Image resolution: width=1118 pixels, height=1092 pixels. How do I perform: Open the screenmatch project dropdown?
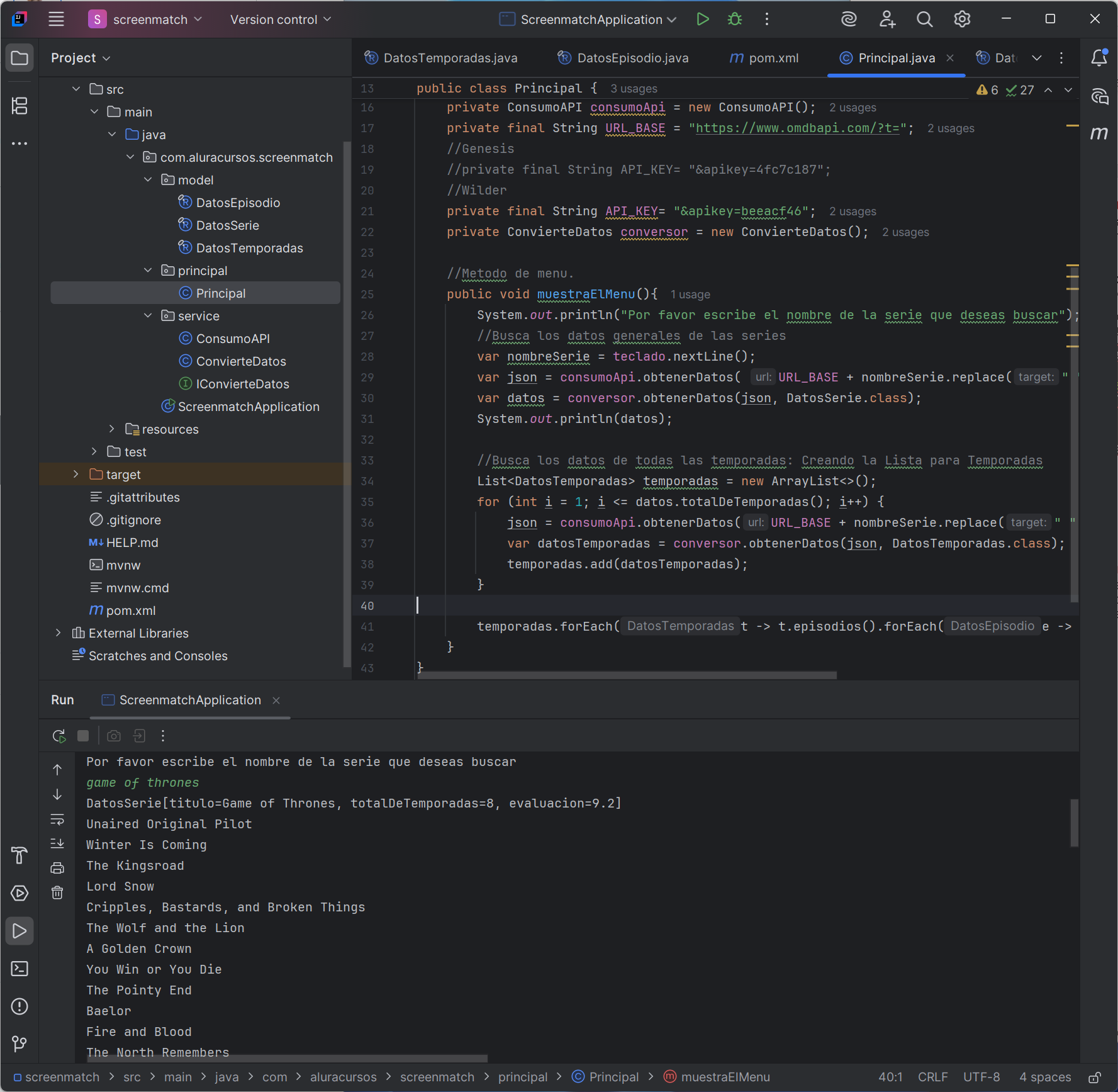click(145, 20)
